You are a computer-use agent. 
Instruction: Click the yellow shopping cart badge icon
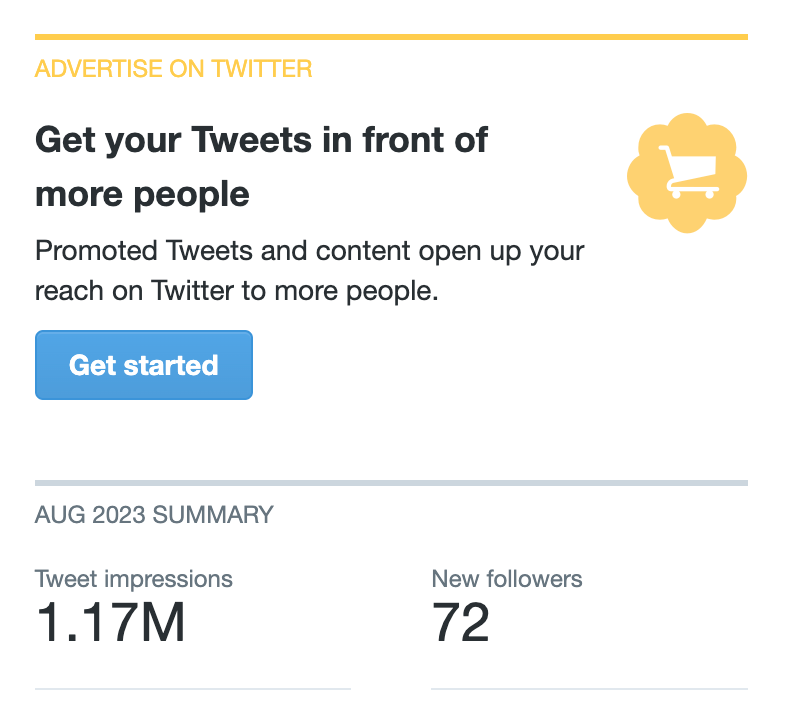687,173
